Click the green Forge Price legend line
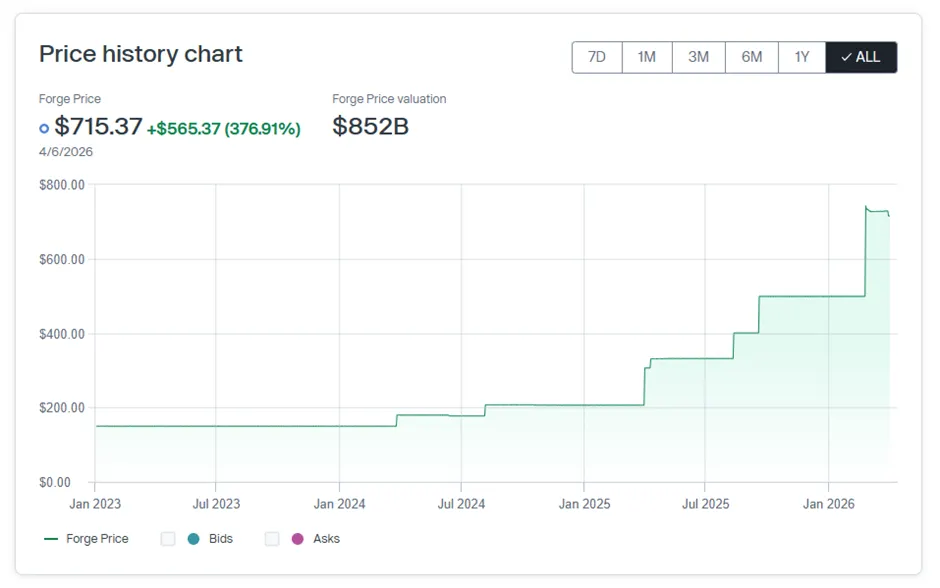Screen dimensions: 940x588 click(x=52, y=539)
